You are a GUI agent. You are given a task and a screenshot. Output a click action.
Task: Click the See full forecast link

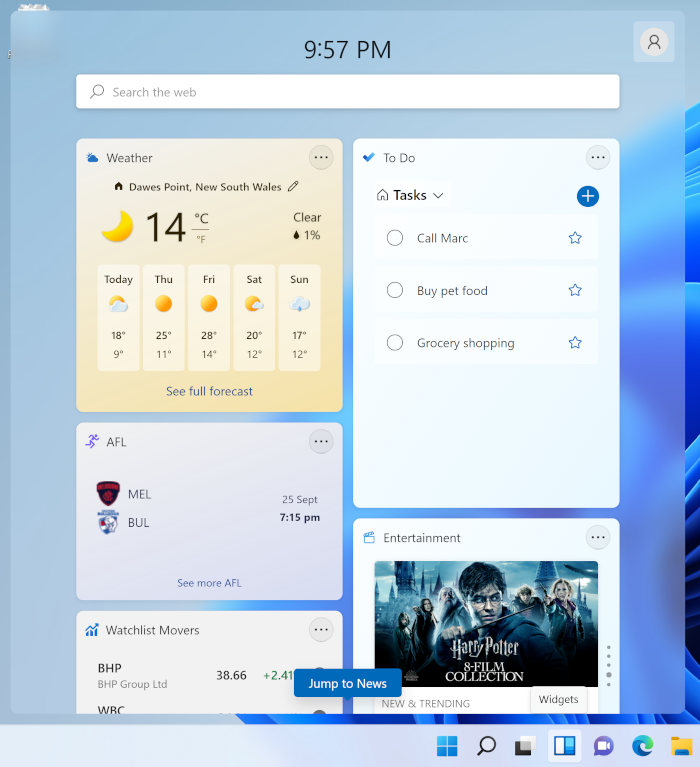click(x=209, y=392)
